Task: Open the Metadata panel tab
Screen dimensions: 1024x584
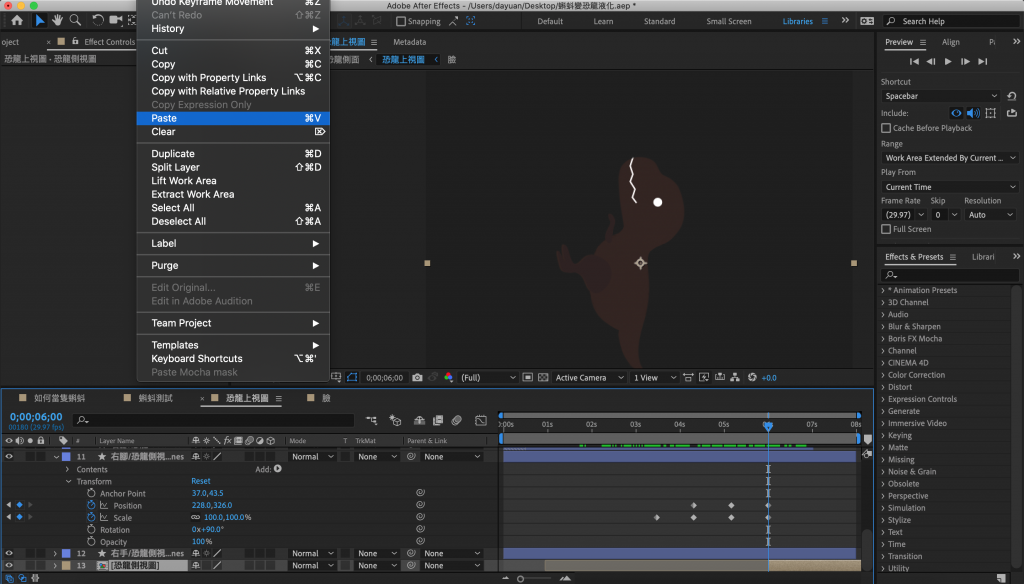Action: (x=409, y=42)
